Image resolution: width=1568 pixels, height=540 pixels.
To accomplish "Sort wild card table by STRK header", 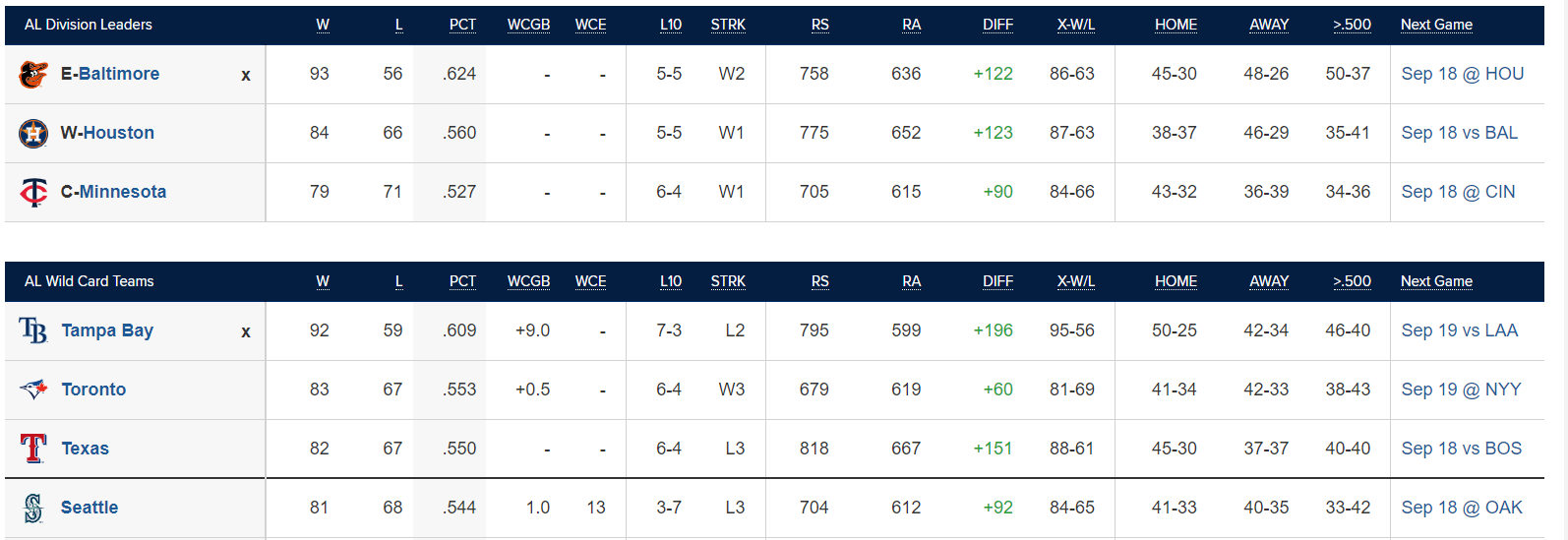I will click(x=728, y=281).
